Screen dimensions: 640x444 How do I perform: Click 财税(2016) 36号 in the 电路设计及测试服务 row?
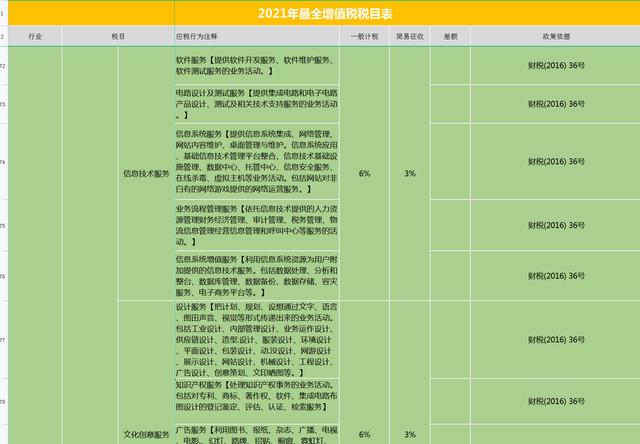pos(556,104)
